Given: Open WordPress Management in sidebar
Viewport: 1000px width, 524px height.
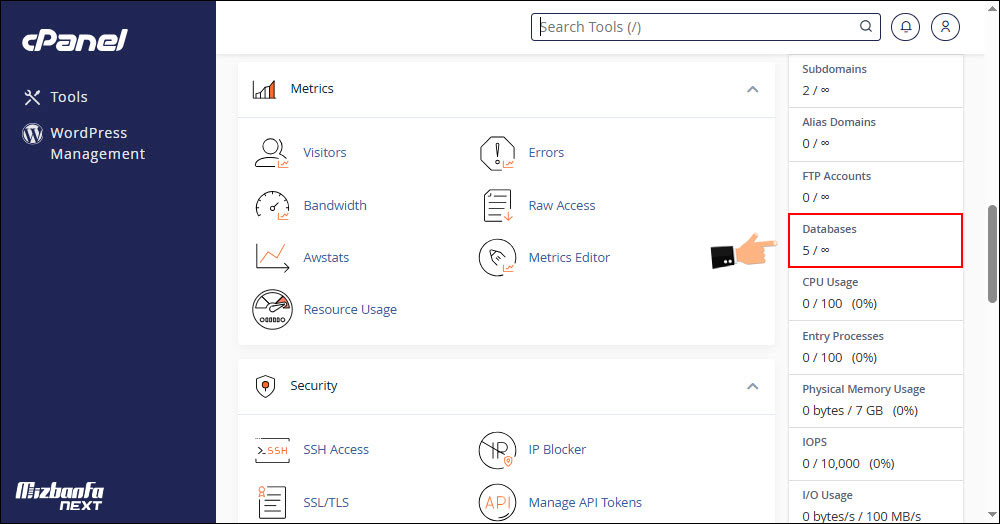Looking at the screenshot, I should coord(97,143).
